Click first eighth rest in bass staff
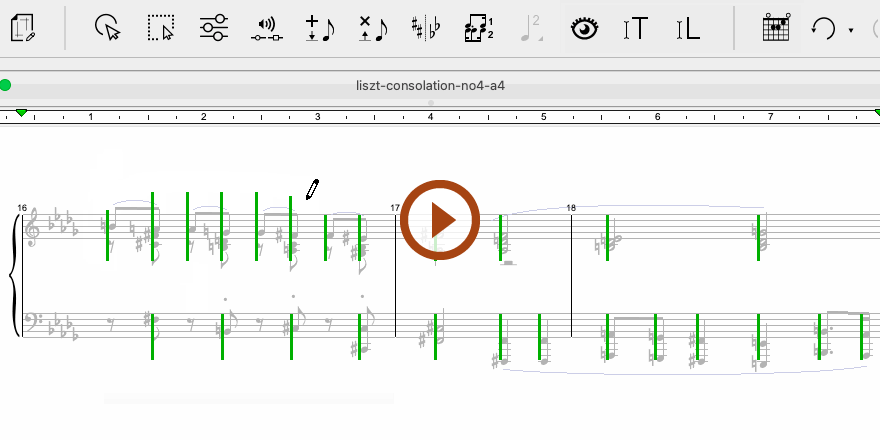This screenshot has width=880, height=440. click(110, 322)
